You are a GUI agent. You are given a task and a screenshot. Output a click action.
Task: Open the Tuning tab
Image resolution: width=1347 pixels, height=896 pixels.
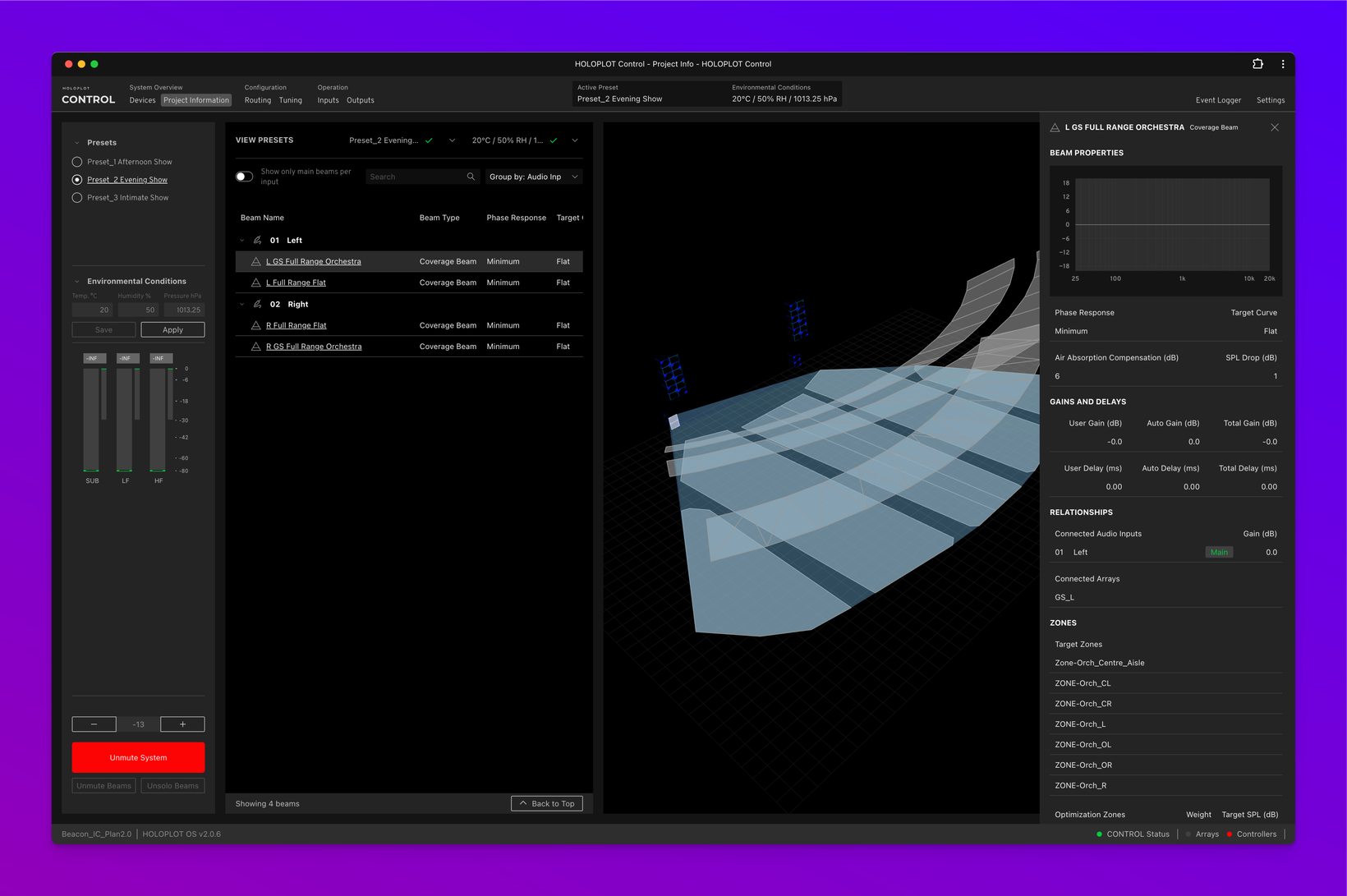[291, 100]
